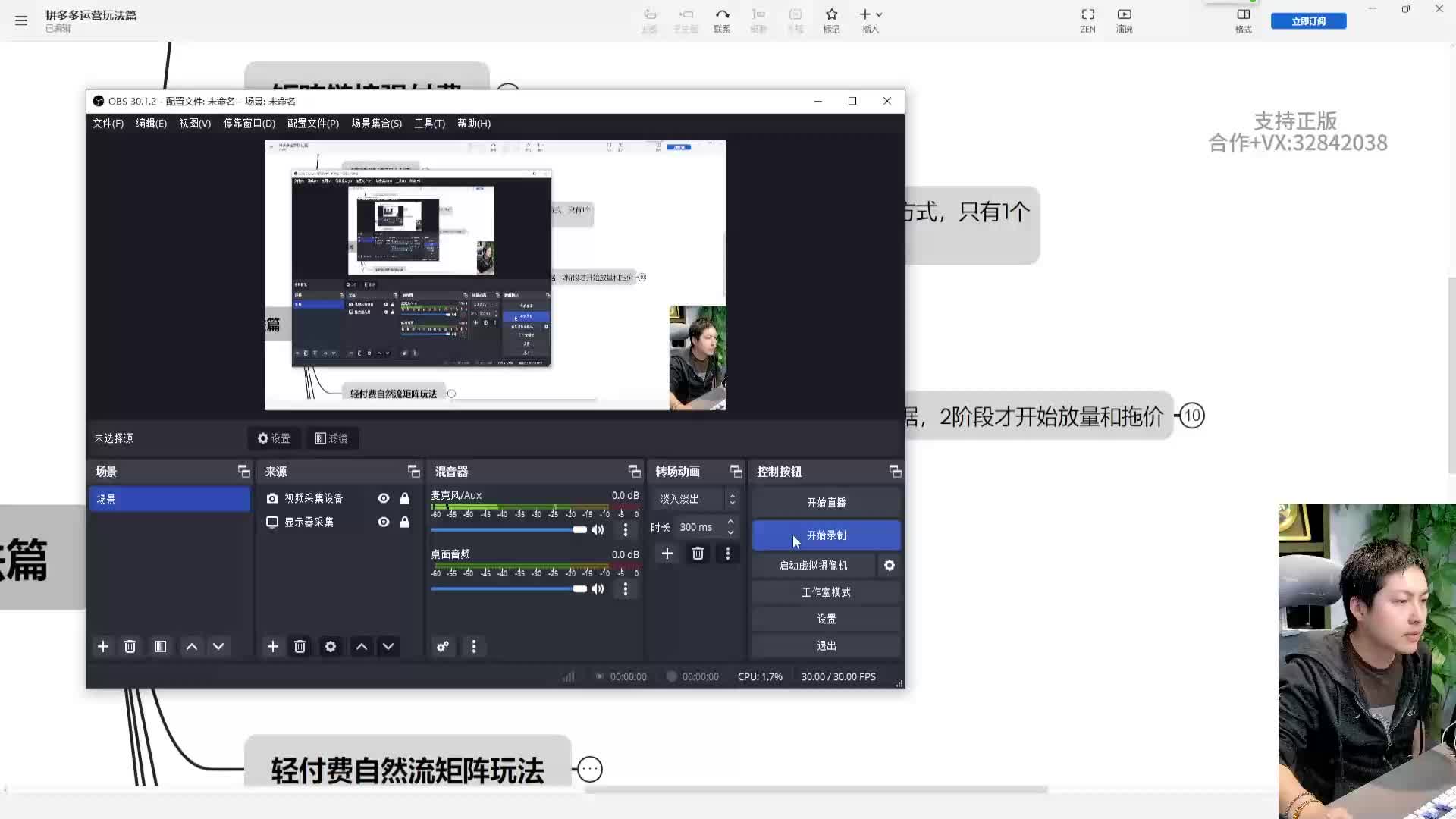Viewport: 1456px width, 819px height.
Task: Adjust the 桌面音频 volume slider
Action: click(x=509, y=588)
